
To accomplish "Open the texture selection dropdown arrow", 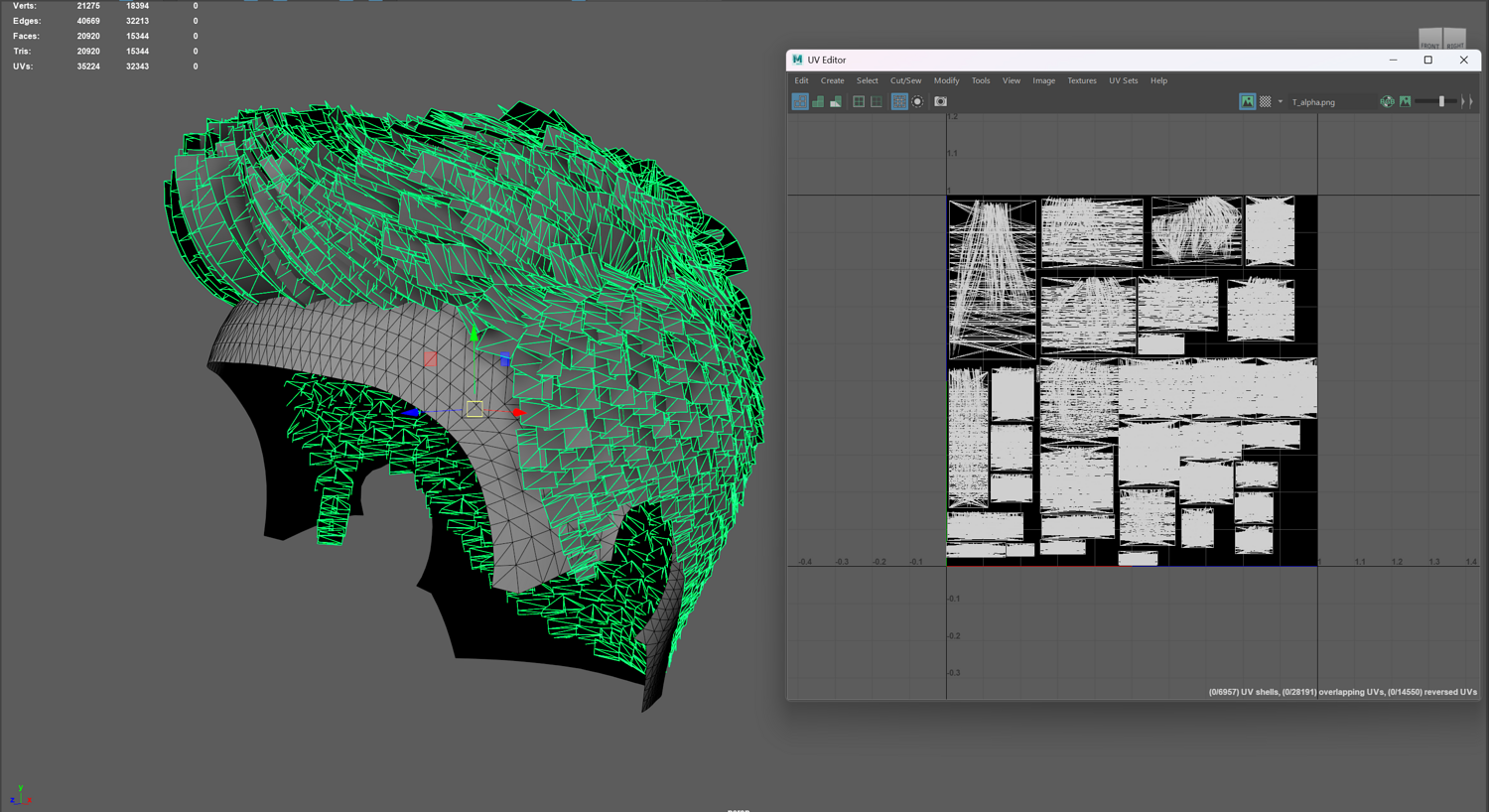I will tap(1281, 101).
